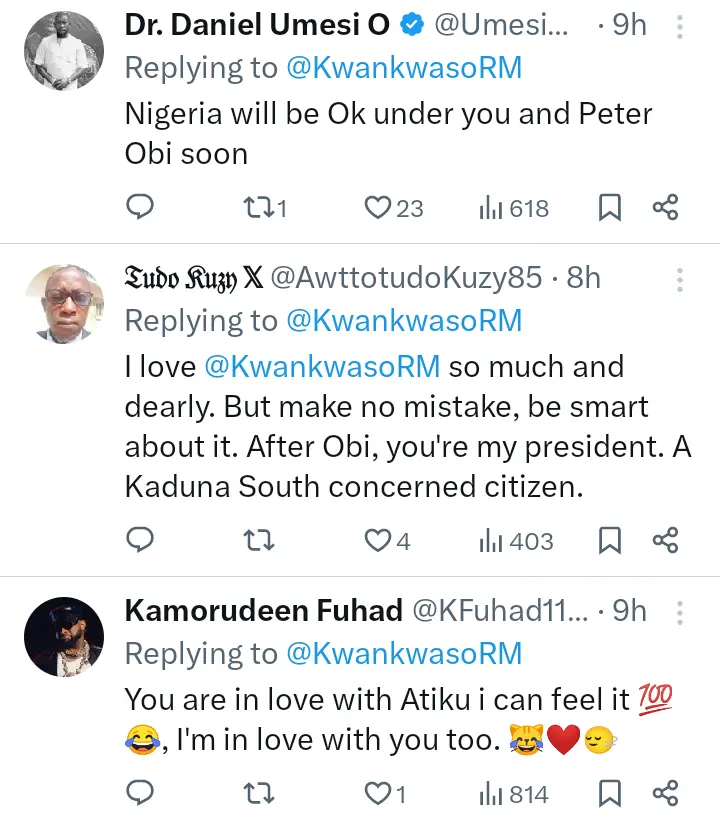Open the @KwankwasoRM mention in Tudo Kuzy's tweet
Viewport: 720px width, 820px height.
322,366
